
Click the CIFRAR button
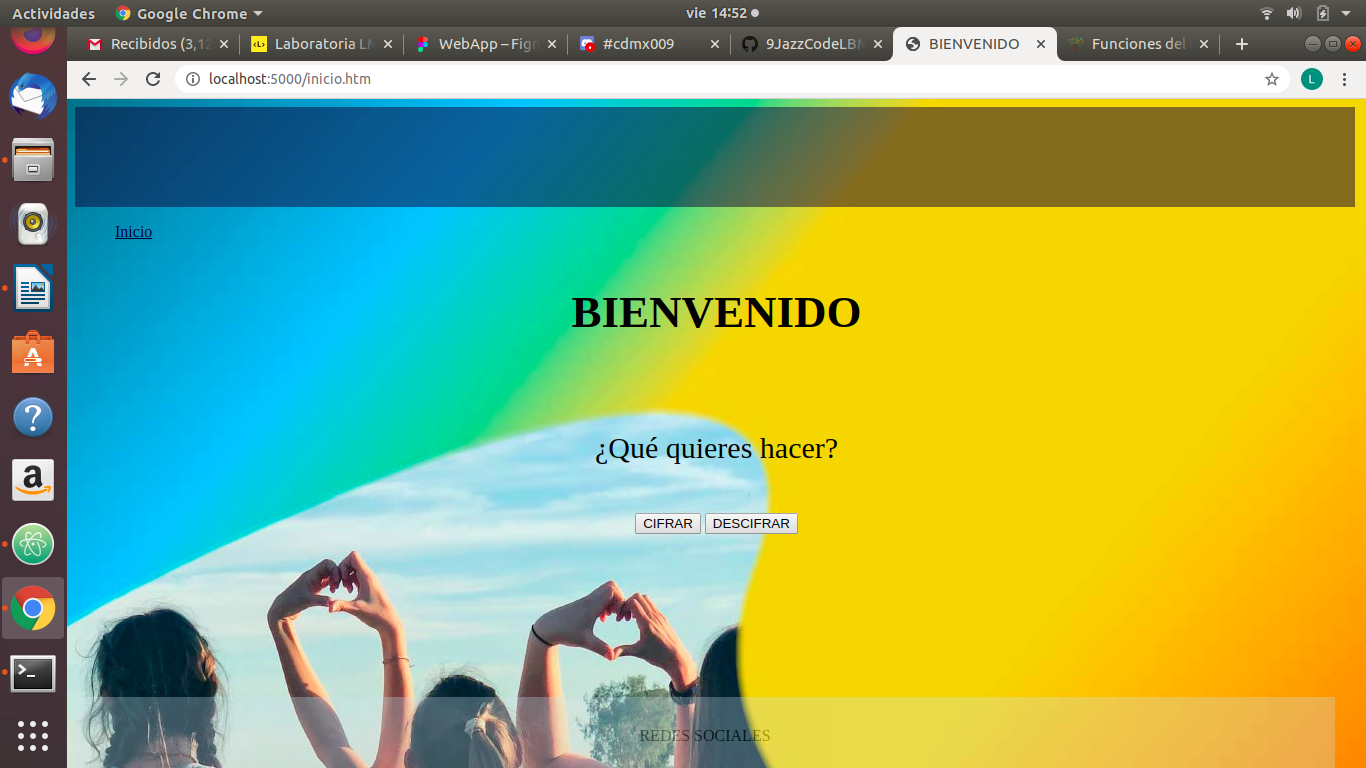click(668, 524)
